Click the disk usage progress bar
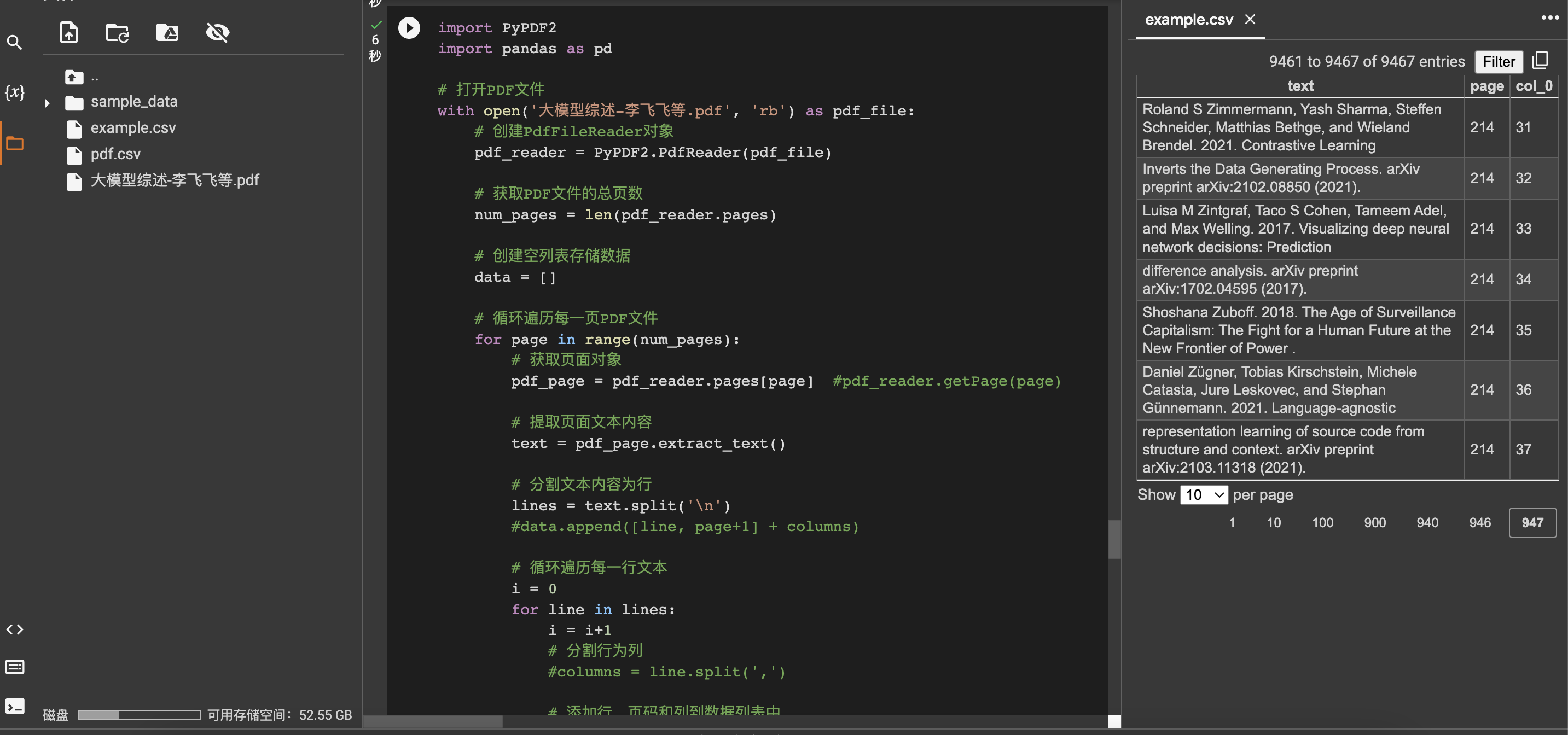The image size is (1568, 735). [139, 714]
